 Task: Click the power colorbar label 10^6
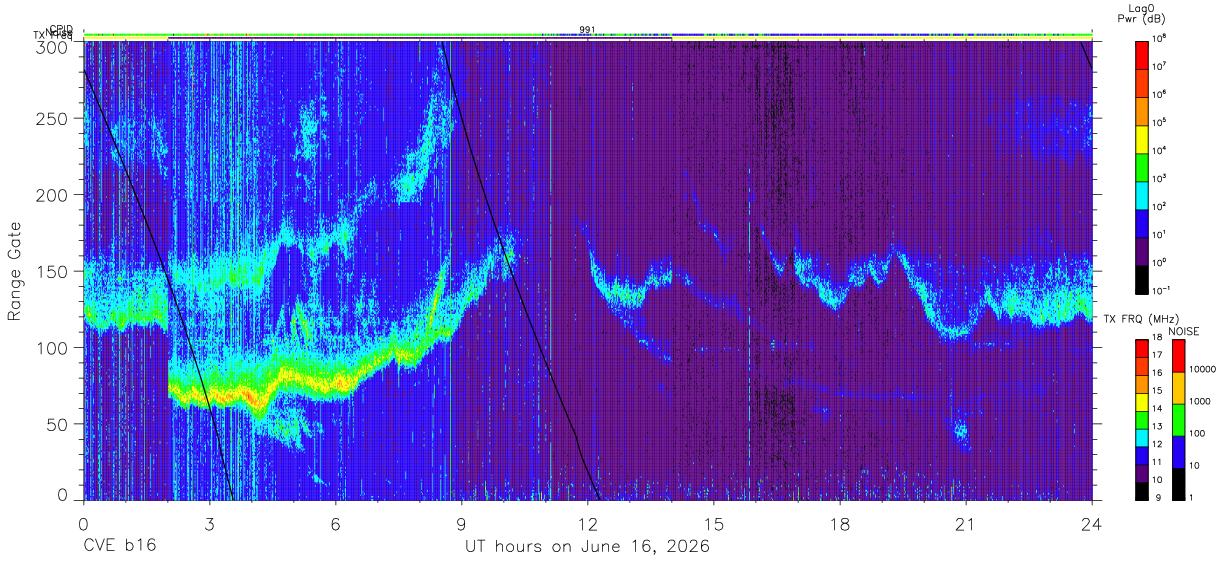pos(1160,95)
